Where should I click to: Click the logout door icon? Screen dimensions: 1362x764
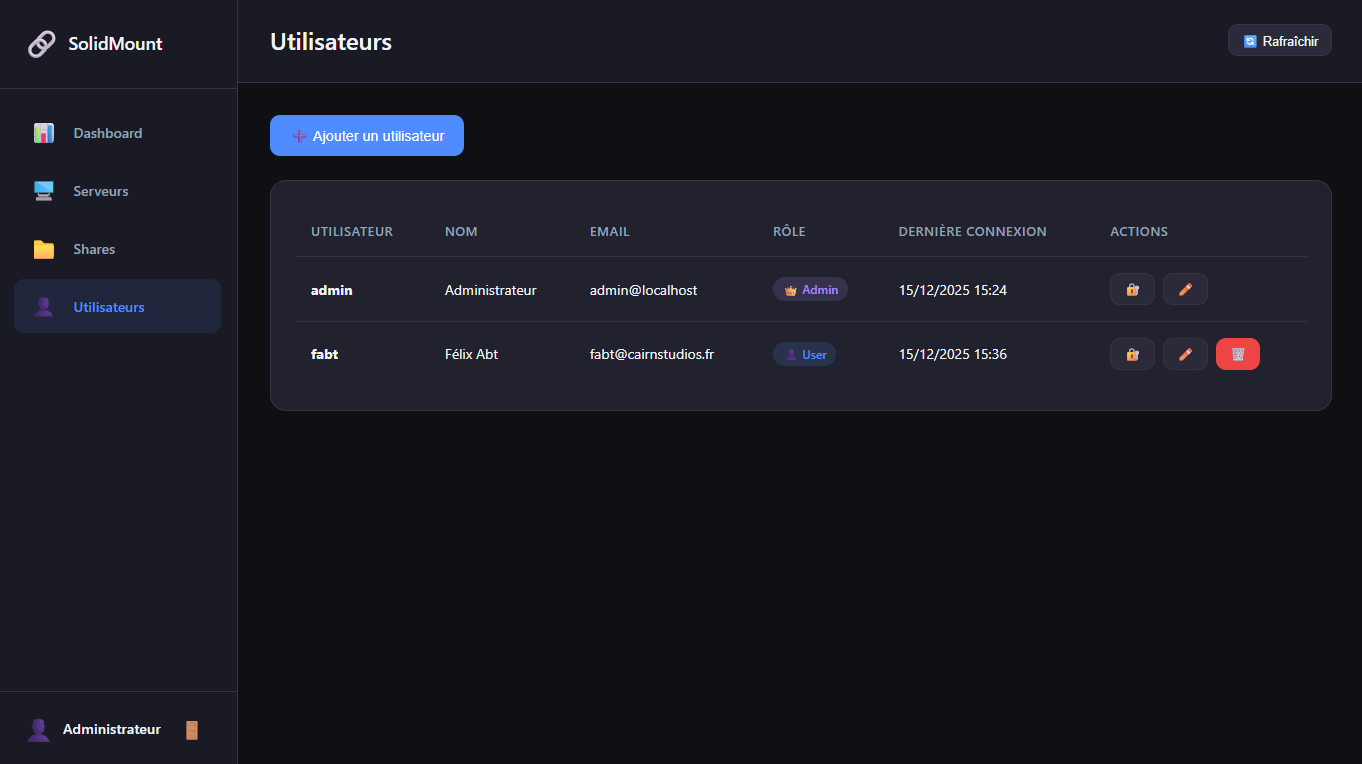tap(192, 730)
